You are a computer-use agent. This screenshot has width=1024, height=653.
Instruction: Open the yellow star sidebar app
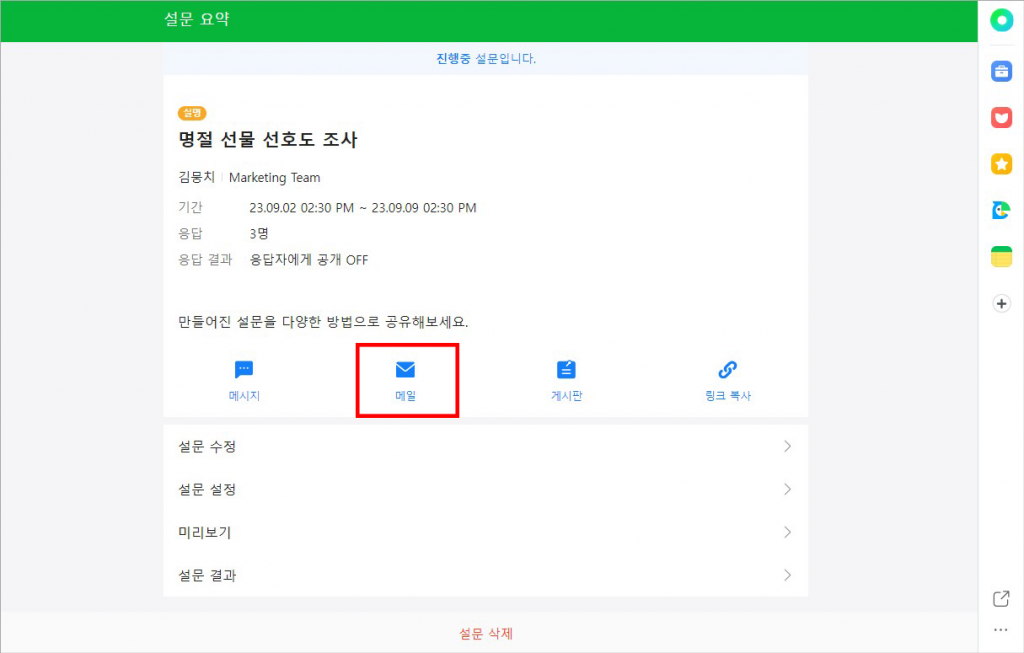pyautogui.click(x=1001, y=164)
